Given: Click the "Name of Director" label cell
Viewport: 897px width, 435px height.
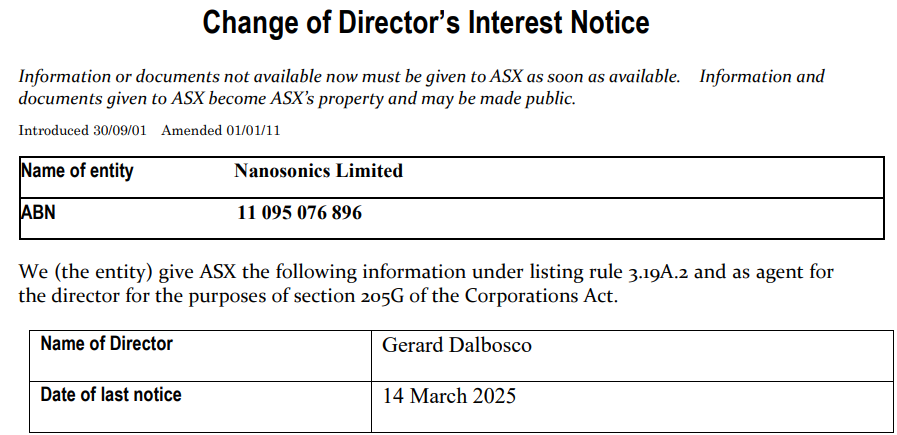Looking at the screenshot, I should tap(106, 344).
